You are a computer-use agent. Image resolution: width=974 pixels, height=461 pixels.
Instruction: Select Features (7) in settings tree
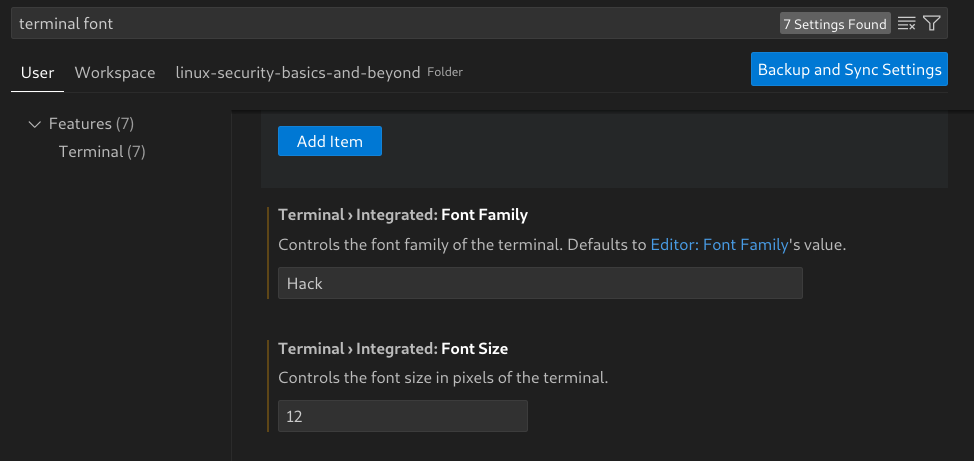[91, 124]
